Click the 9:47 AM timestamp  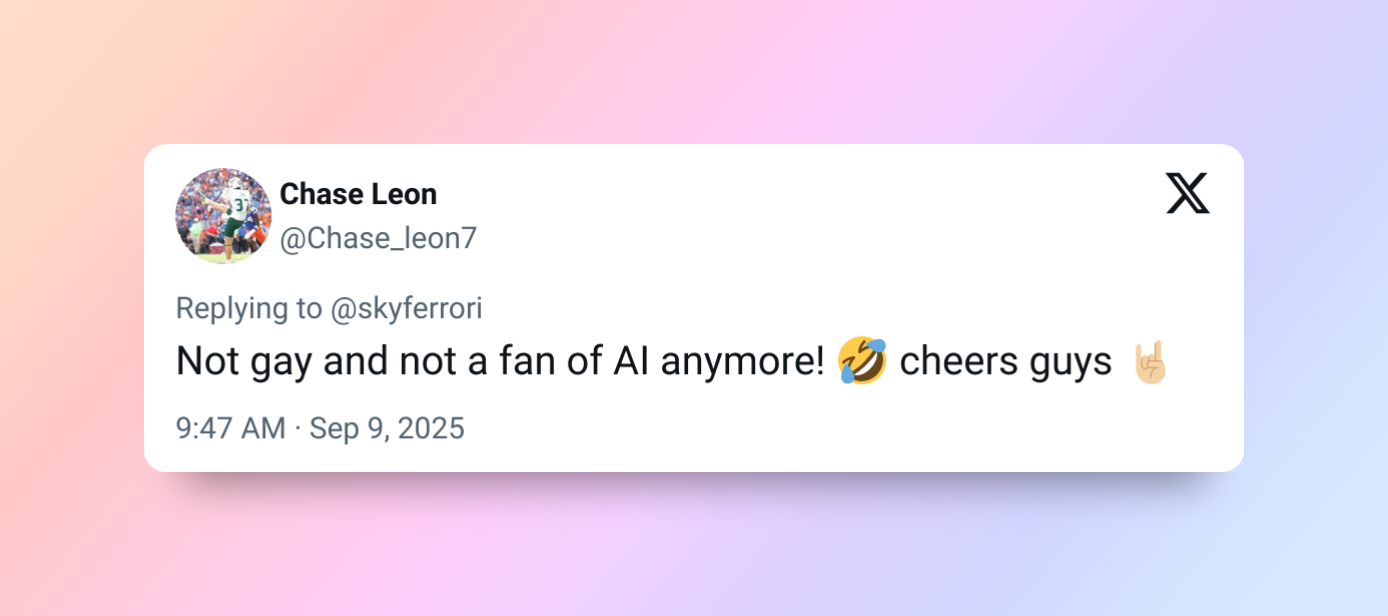[x=230, y=429]
